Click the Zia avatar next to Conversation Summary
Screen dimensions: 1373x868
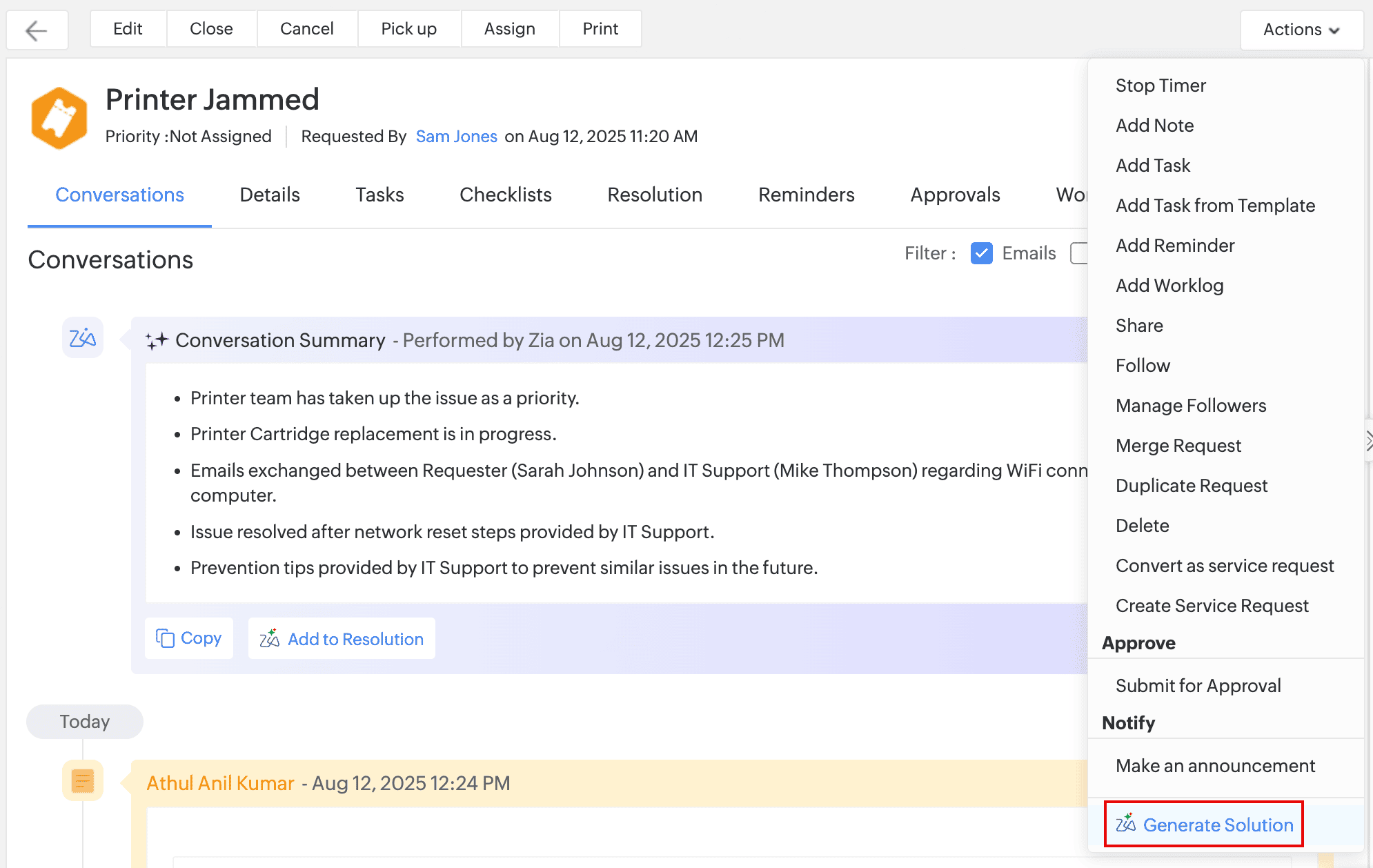click(x=83, y=338)
